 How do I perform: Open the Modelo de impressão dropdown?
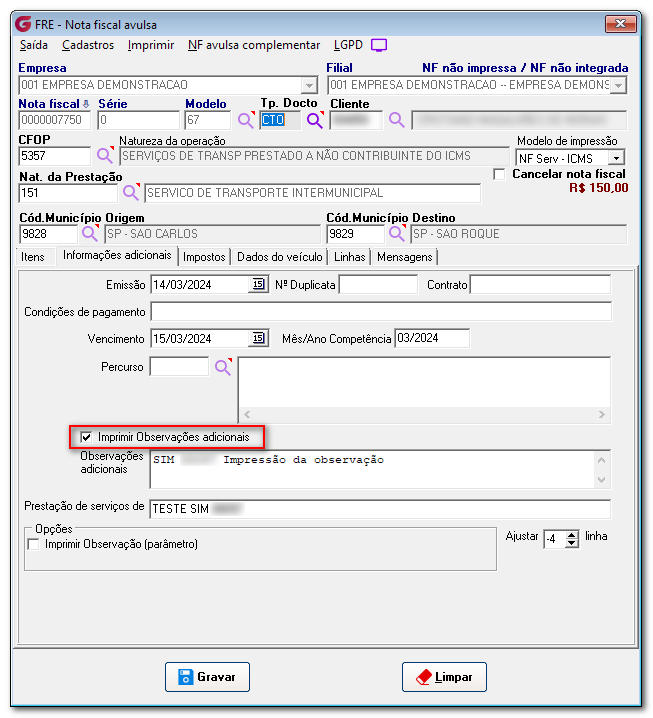(x=616, y=158)
